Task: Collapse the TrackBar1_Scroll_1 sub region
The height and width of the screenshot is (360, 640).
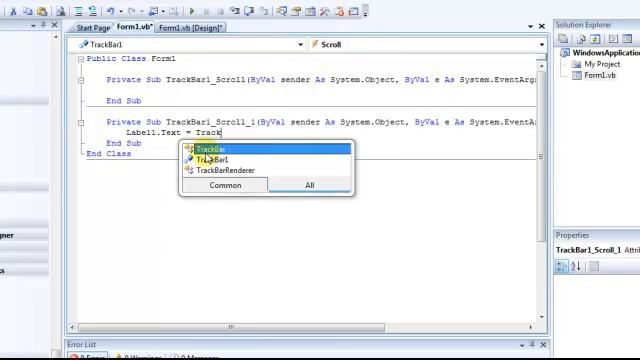Action: click(x=81, y=122)
